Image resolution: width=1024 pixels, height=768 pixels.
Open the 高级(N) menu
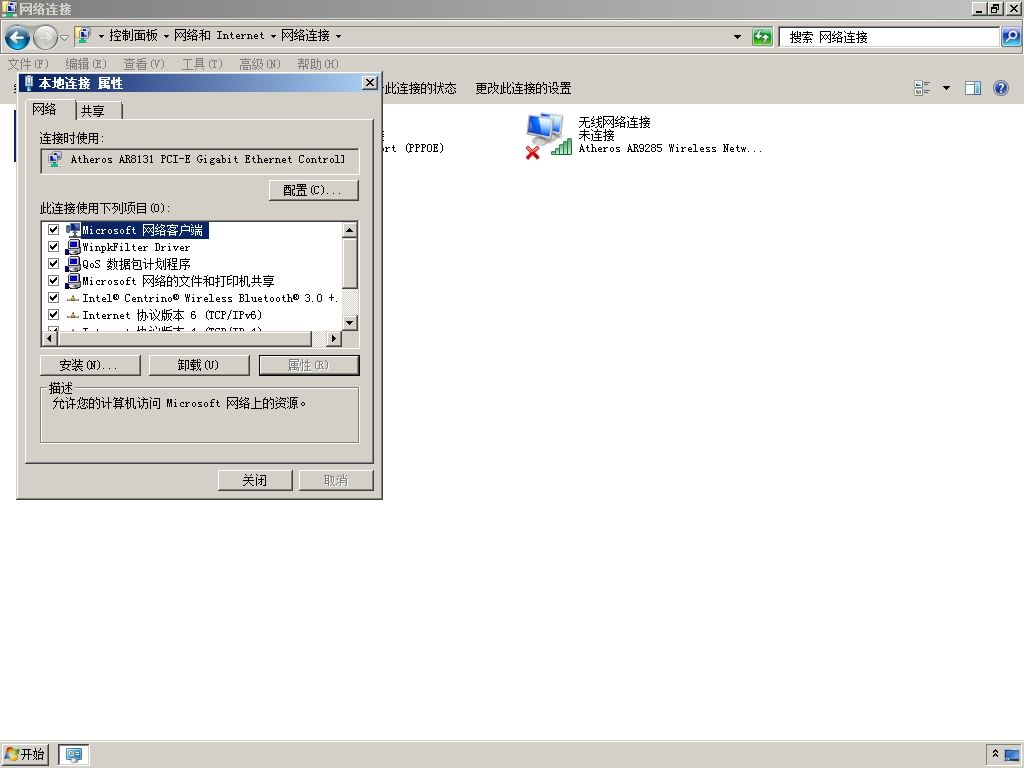(x=259, y=64)
